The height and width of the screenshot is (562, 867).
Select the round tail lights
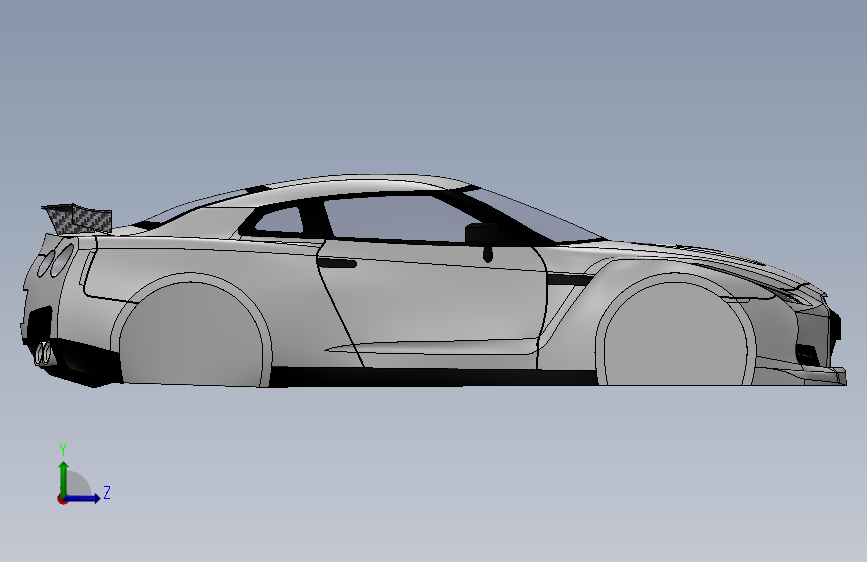pyautogui.click(x=56, y=259)
